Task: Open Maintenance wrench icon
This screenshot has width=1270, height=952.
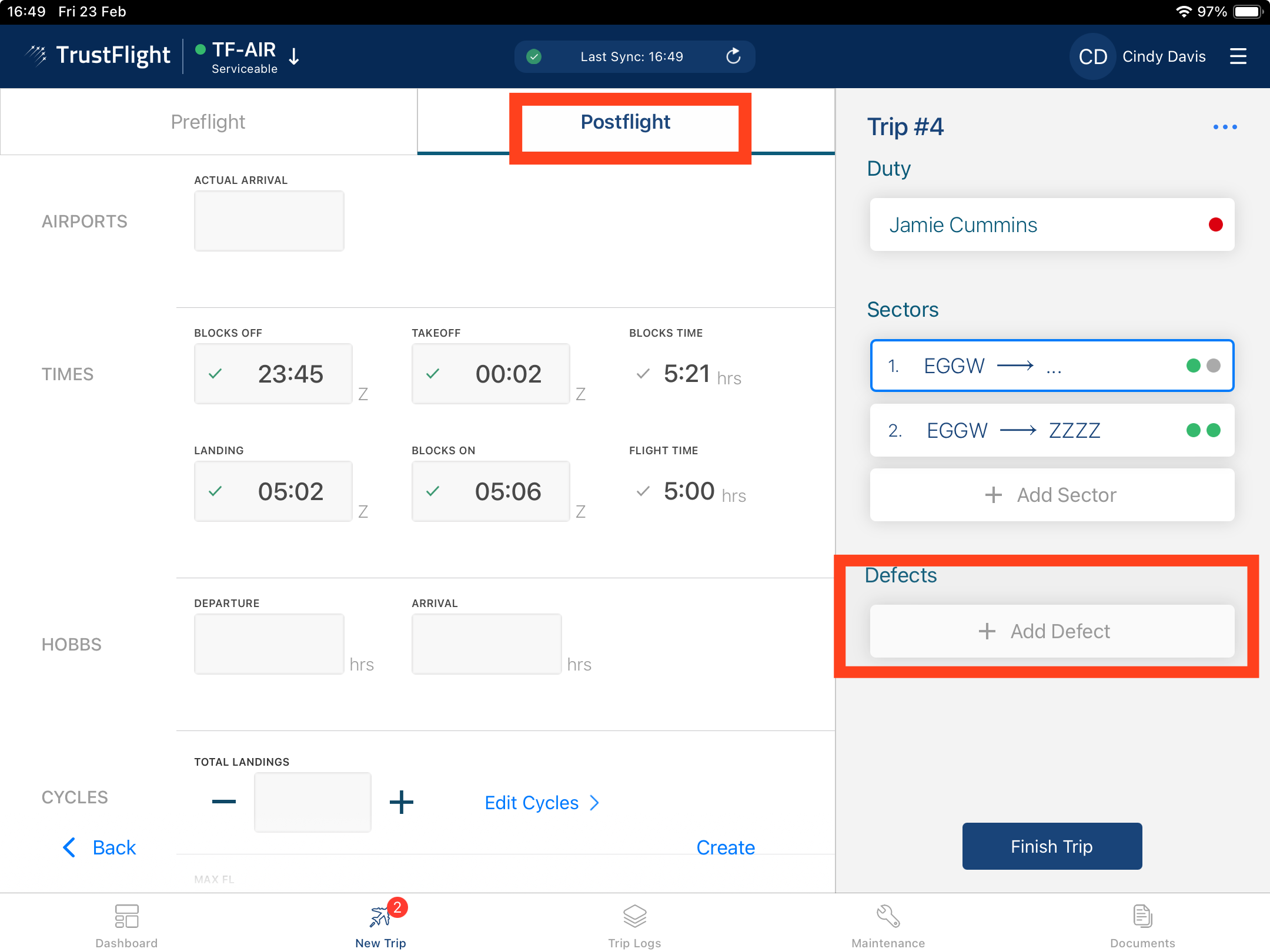Action: (x=888, y=916)
